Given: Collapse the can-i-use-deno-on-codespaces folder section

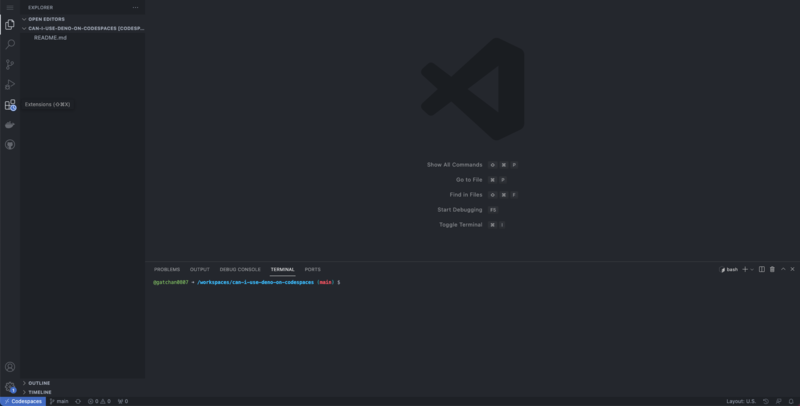Looking at the screenshot, I should tap(83, 29).
